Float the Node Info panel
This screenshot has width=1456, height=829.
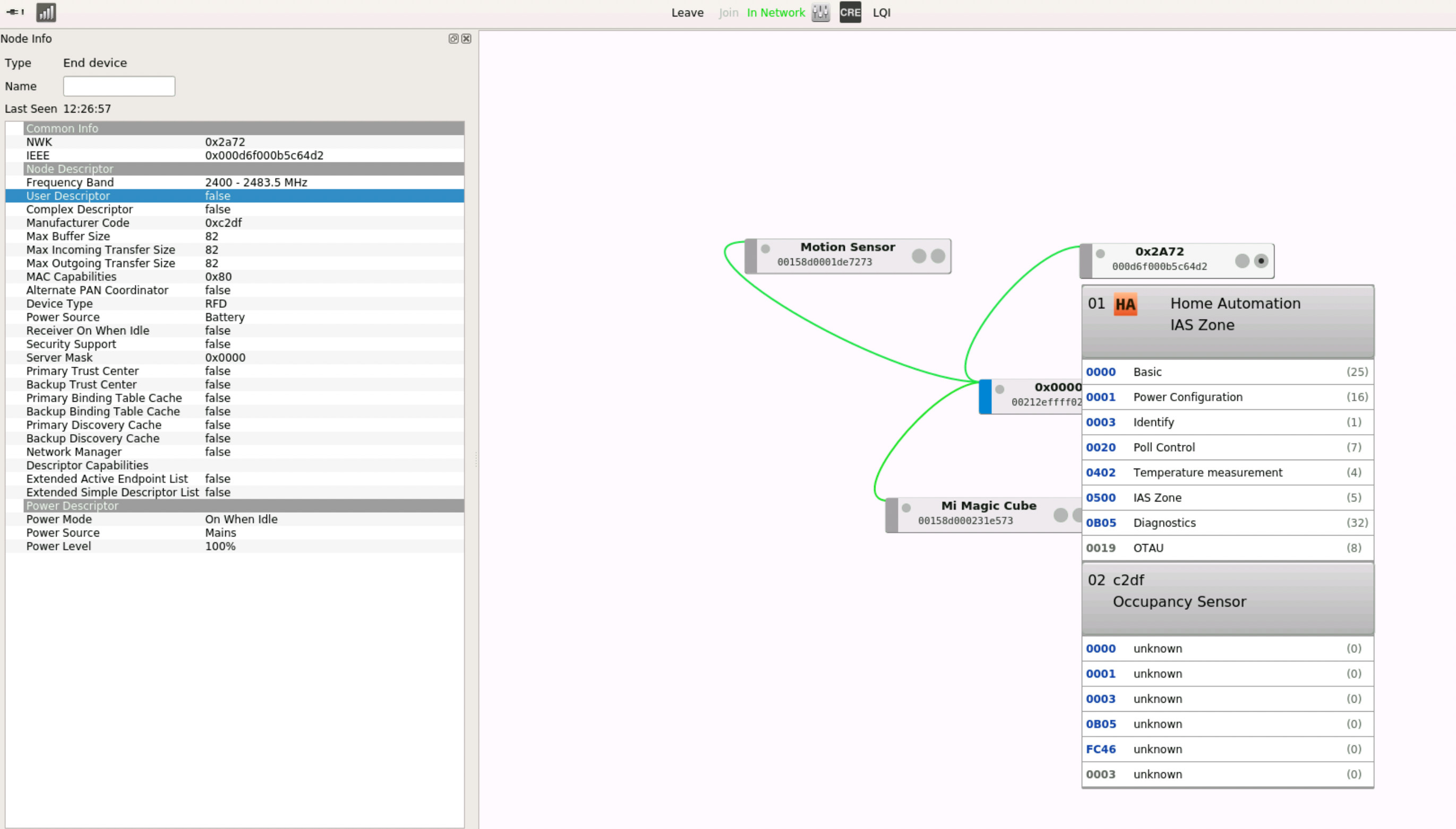click(x=453, y=39)
